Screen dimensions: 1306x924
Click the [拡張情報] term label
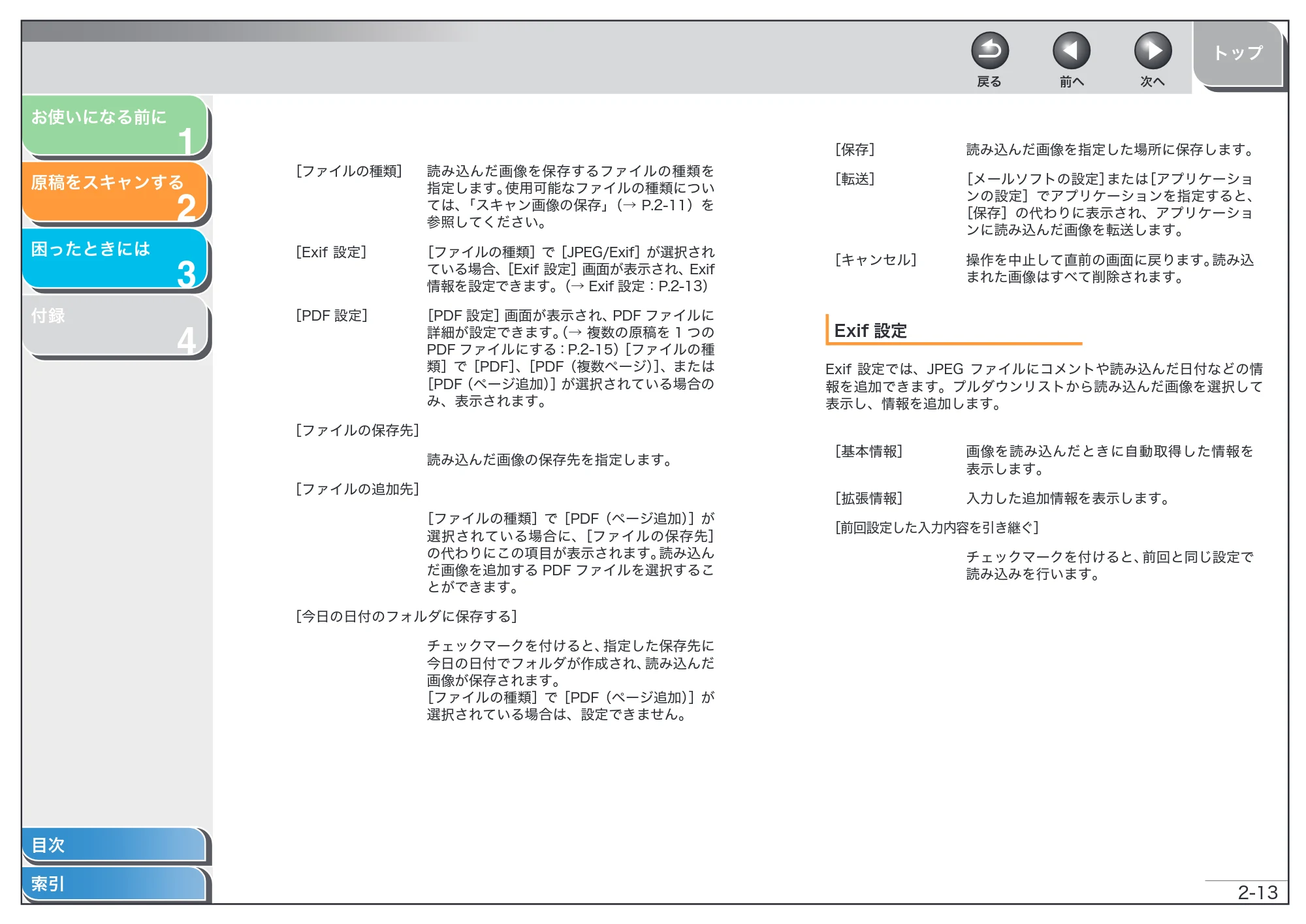(x=868, y=498)
